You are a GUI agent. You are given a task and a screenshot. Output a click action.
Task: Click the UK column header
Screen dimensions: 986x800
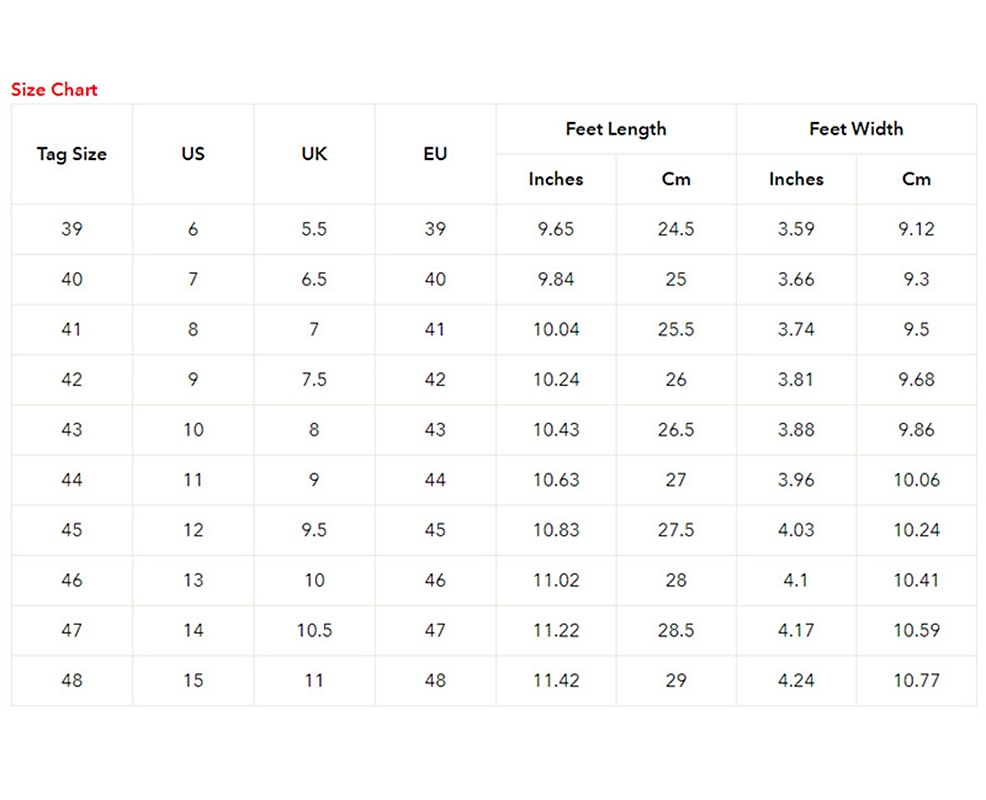point(314,154)
